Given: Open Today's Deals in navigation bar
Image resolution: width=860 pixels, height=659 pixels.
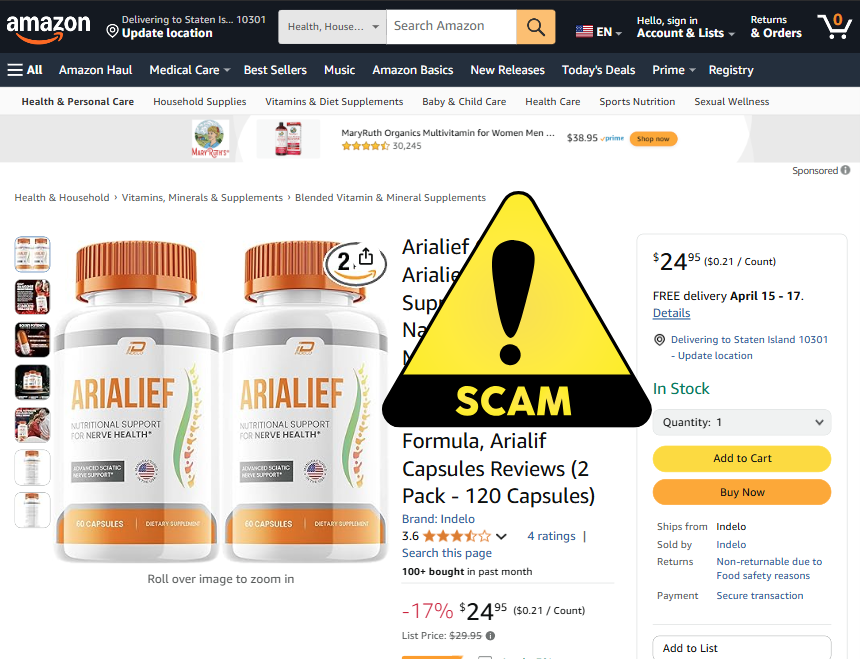Looking at the screenshot, I should click(x=598, y=70).
